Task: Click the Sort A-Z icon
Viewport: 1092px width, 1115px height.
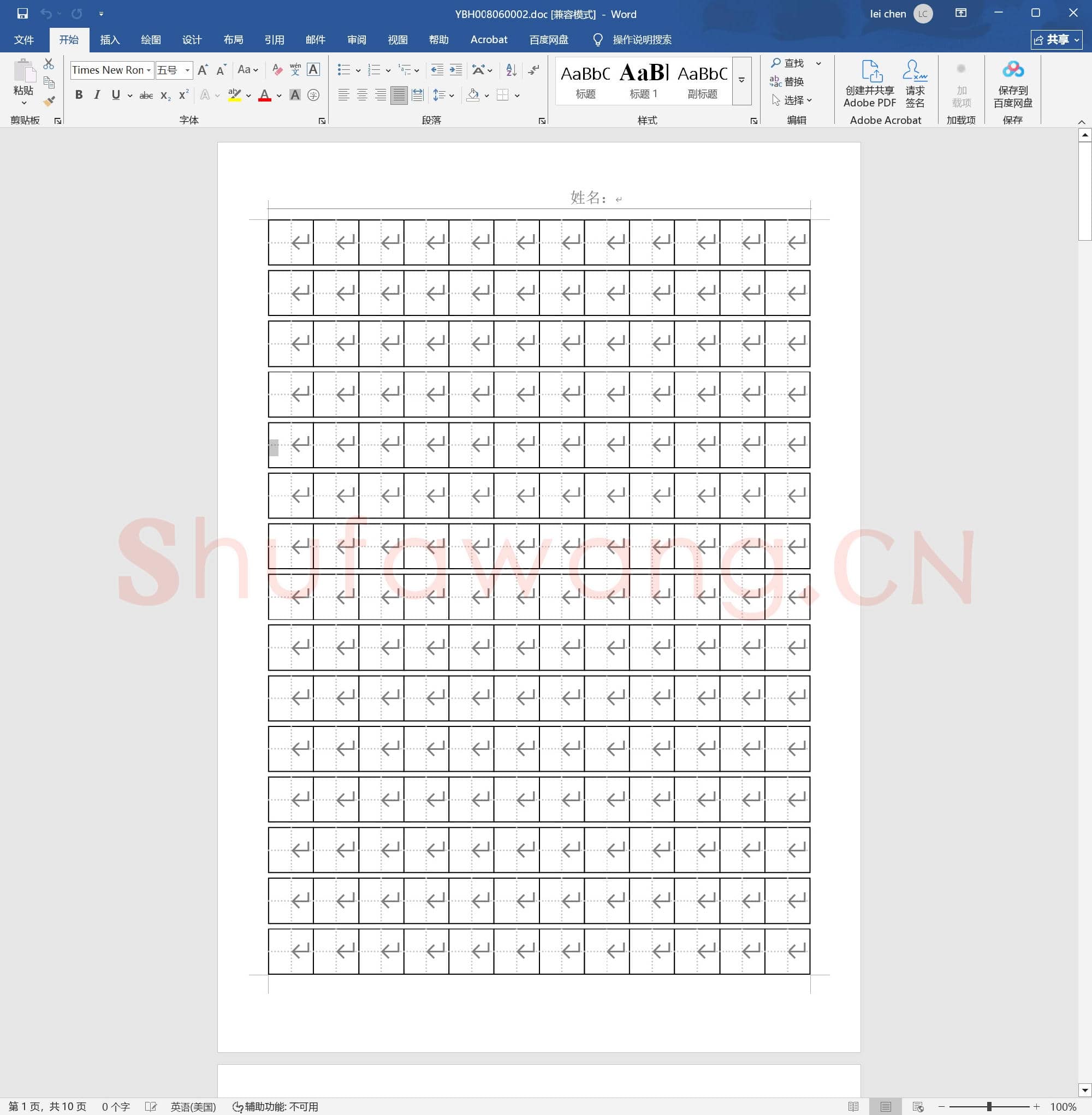Action: [511, 70]
